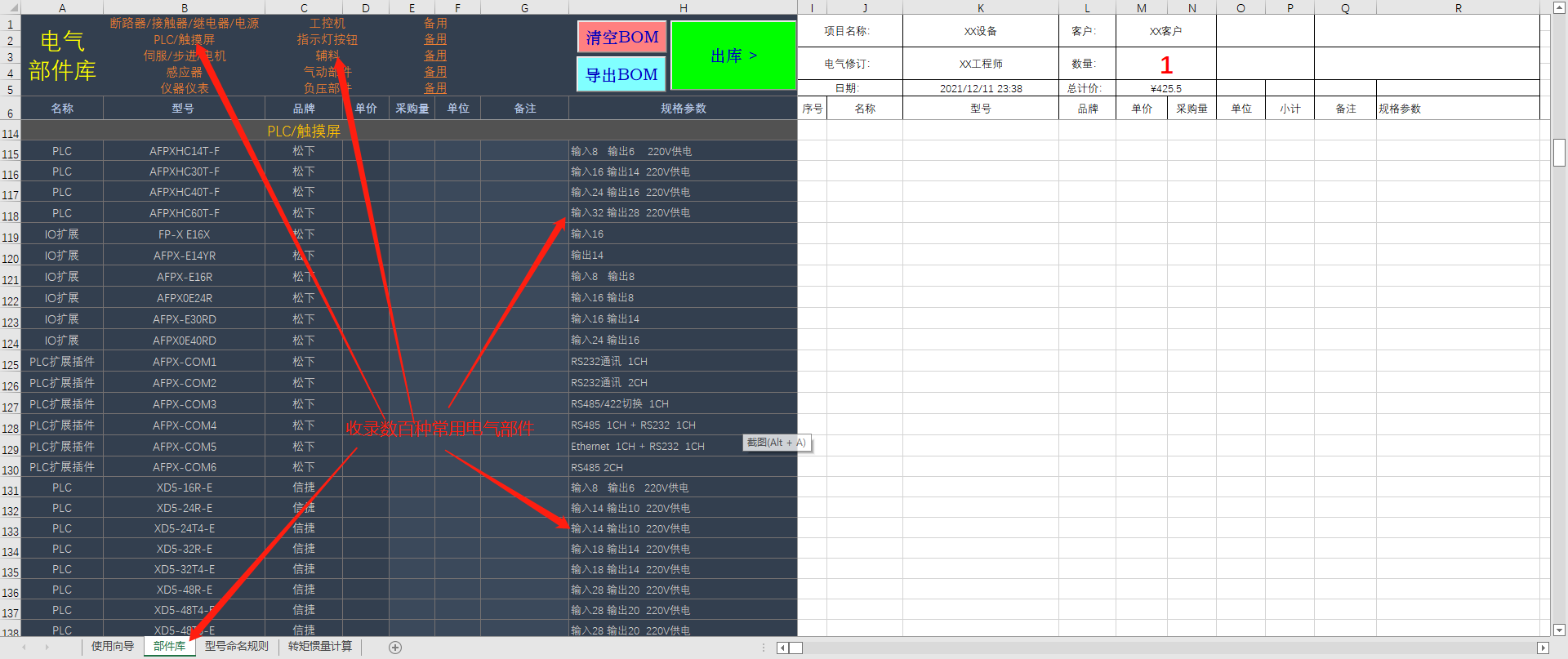Click the vertical scrollbar up arrow
Screen dimensions: 1568x659
1559,7
